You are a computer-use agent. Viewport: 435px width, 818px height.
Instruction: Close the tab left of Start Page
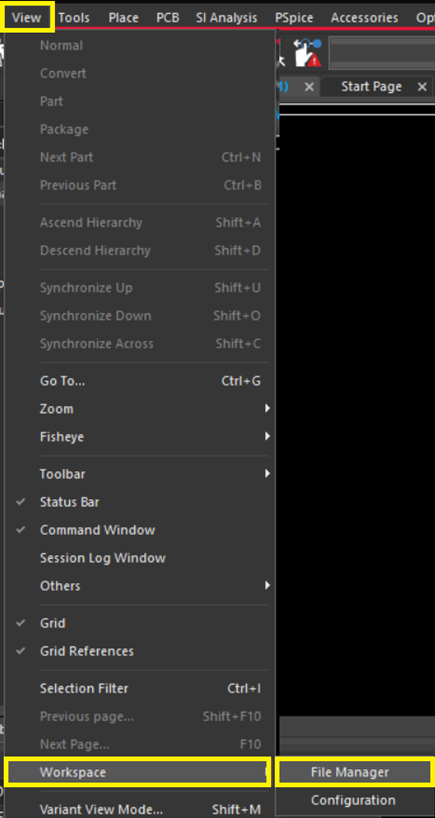pos(309,87)
